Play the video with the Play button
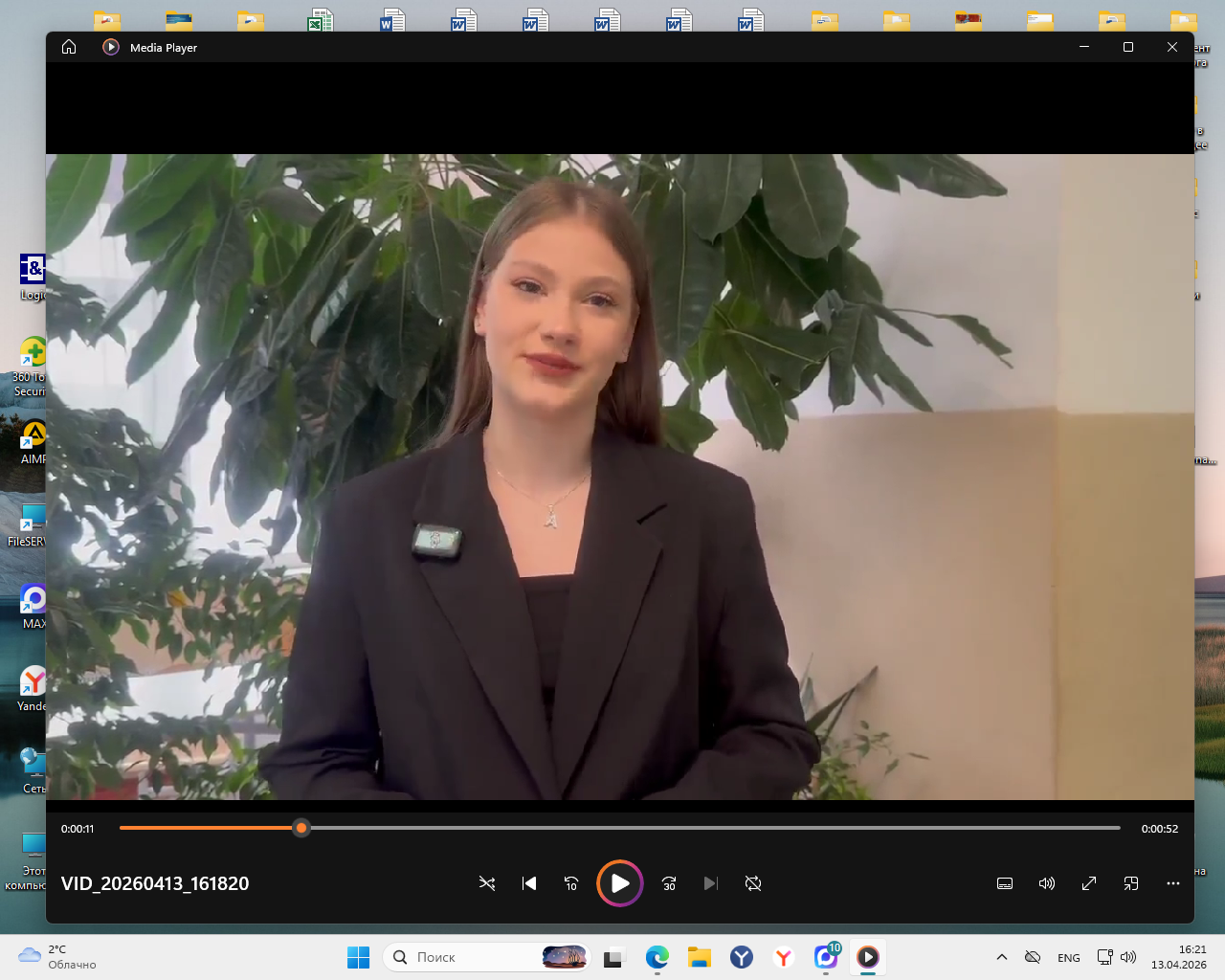1225x980 pixels. (x=620, y=883)
